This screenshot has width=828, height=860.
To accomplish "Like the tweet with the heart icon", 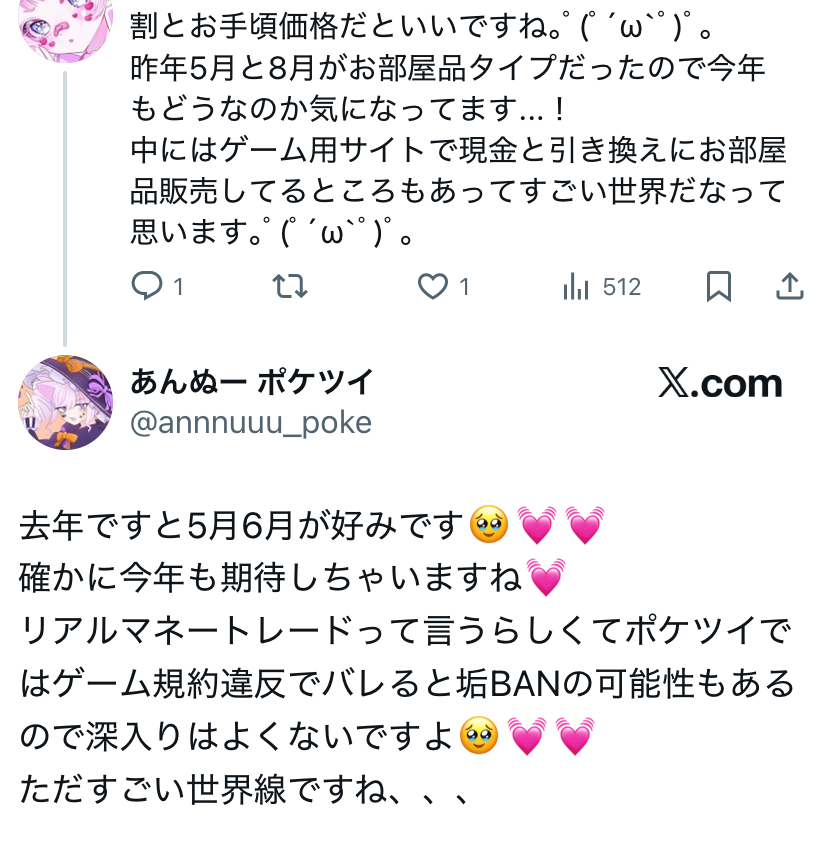I will [432, 288].
